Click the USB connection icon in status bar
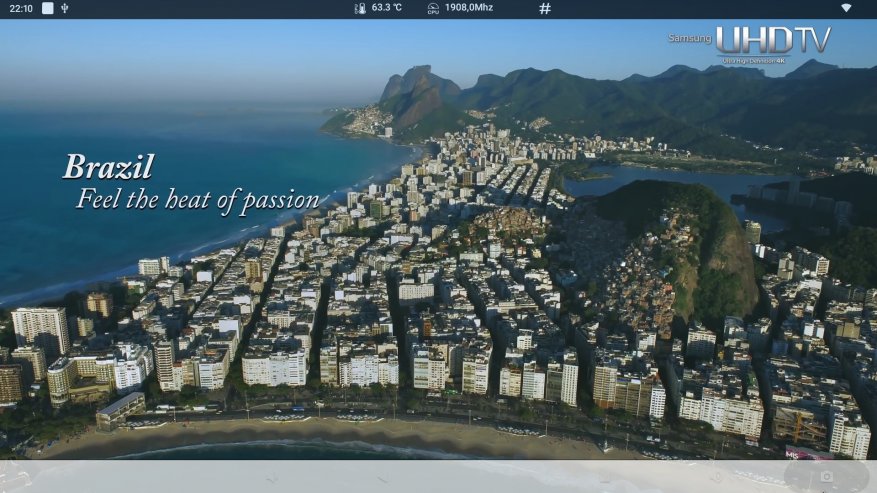 (x=65, y=8)
